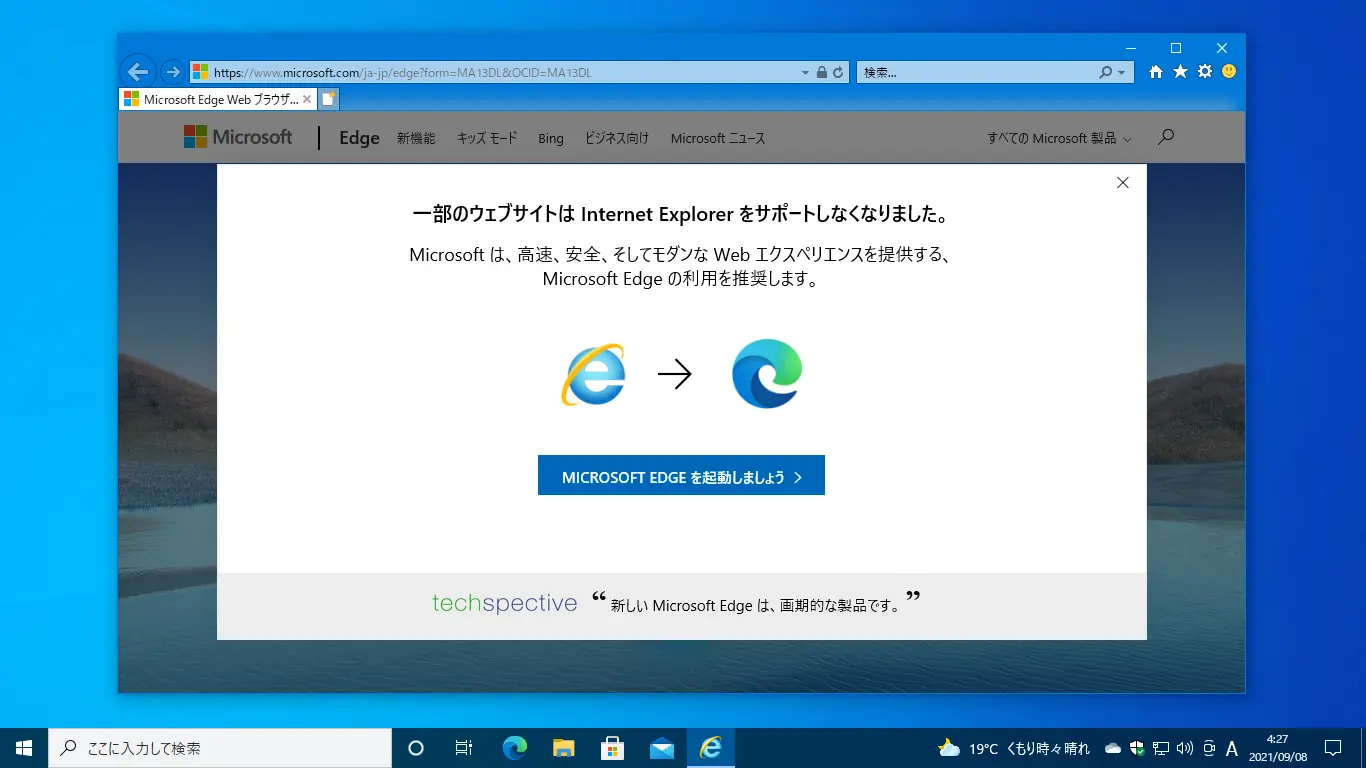The image size is (1366, 768).
Task: Go back with the IE back arrow
Action: tap(138, 71)
